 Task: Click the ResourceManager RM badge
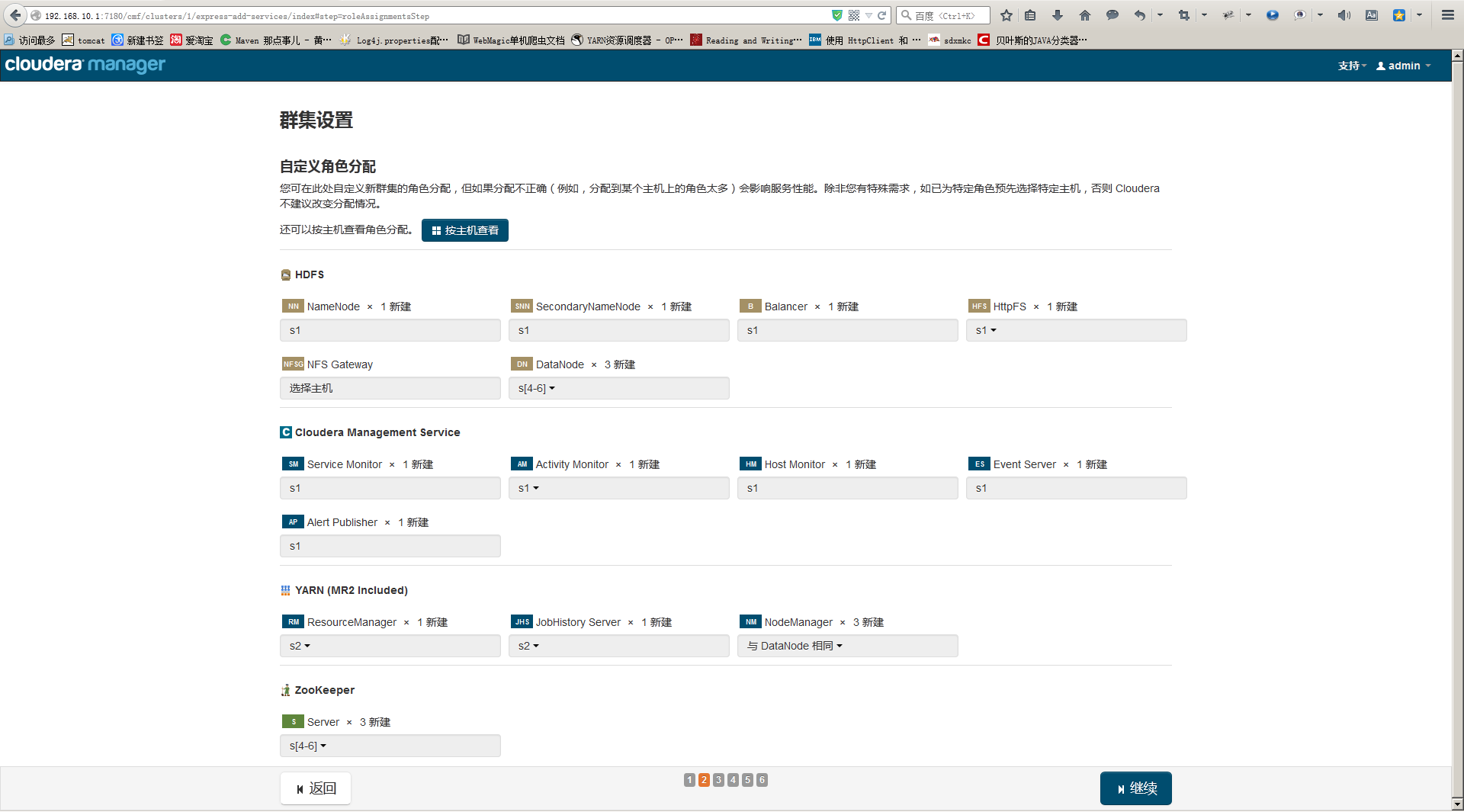point(293,622)
